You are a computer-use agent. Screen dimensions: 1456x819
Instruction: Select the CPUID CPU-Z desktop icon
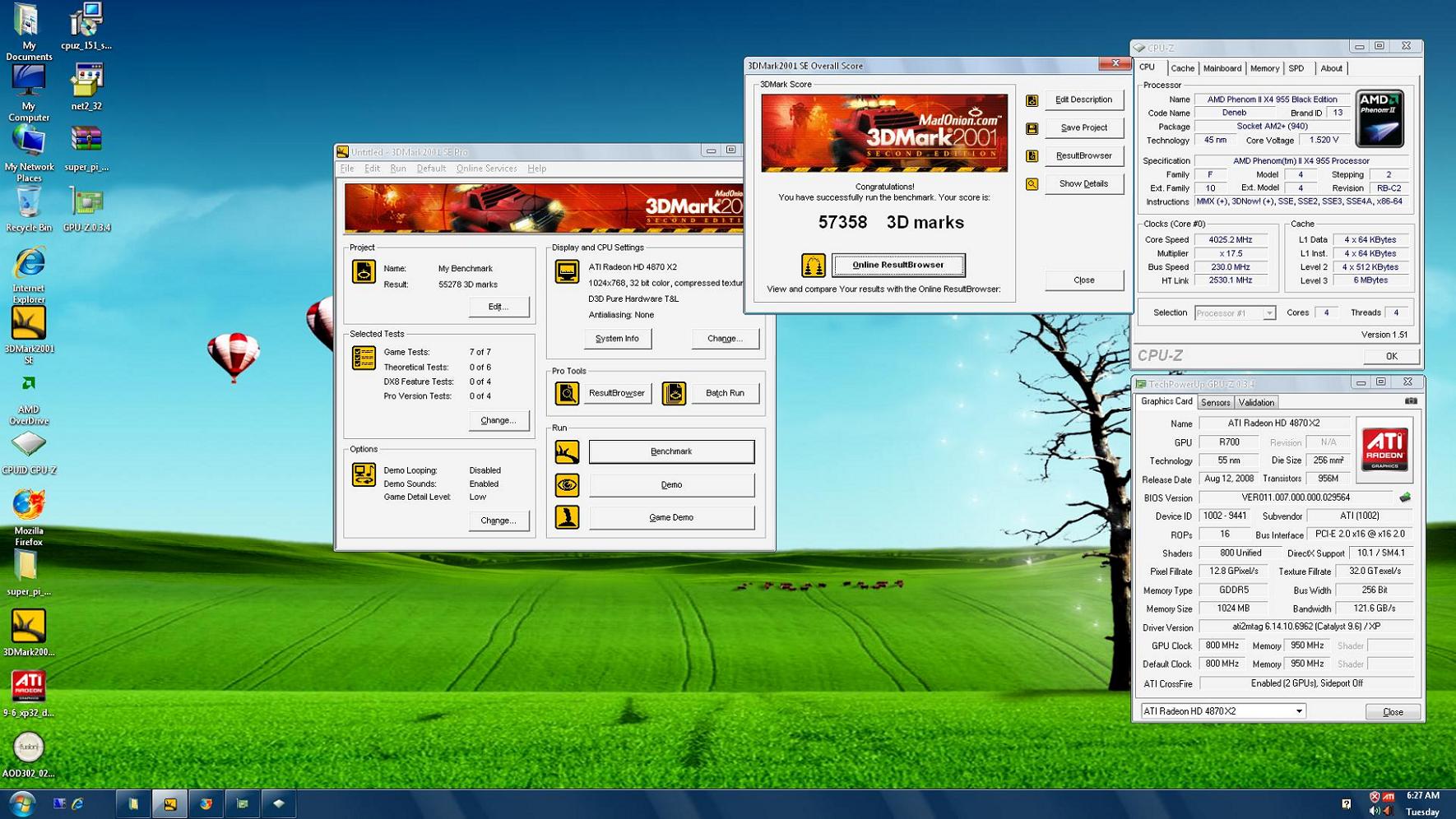coord(28,451)
